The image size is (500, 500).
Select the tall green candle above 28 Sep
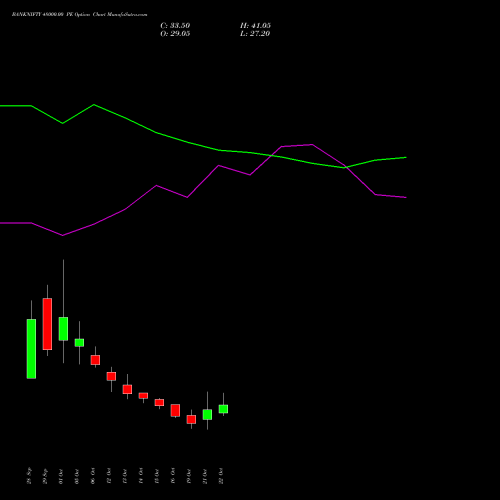click(x=31, y=349)
